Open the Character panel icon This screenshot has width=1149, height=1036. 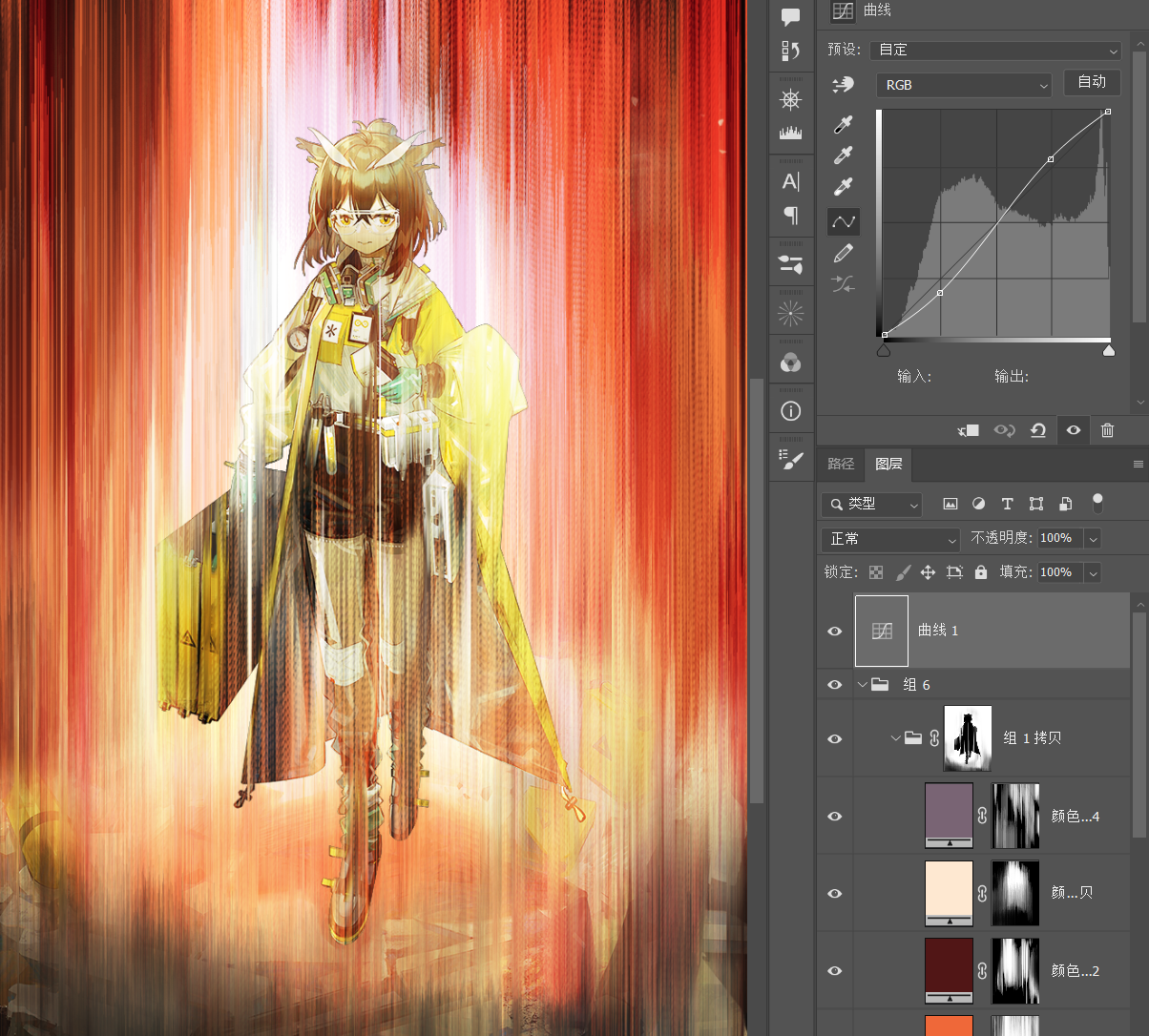coord(790,181)
